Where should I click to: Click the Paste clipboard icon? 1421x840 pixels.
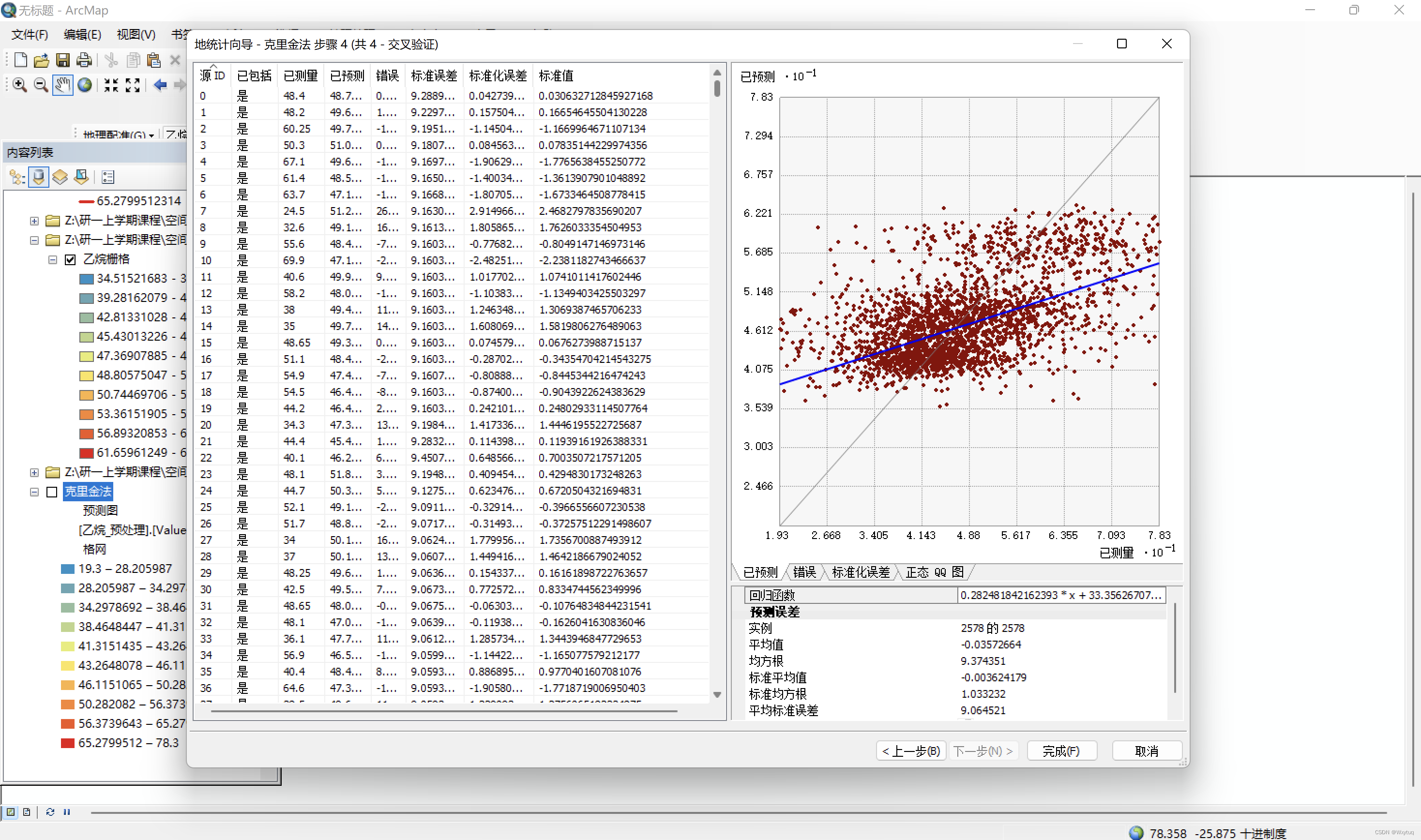tap(153, 60)
